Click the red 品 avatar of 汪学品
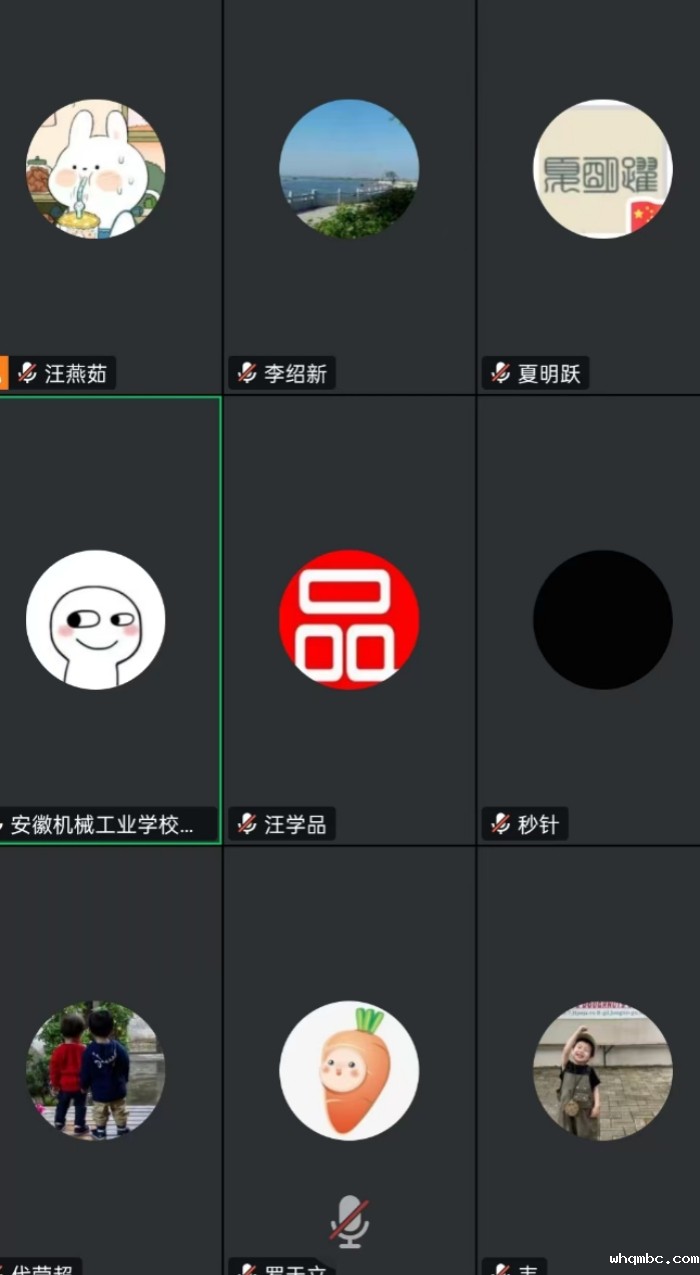 pos(349,619)
